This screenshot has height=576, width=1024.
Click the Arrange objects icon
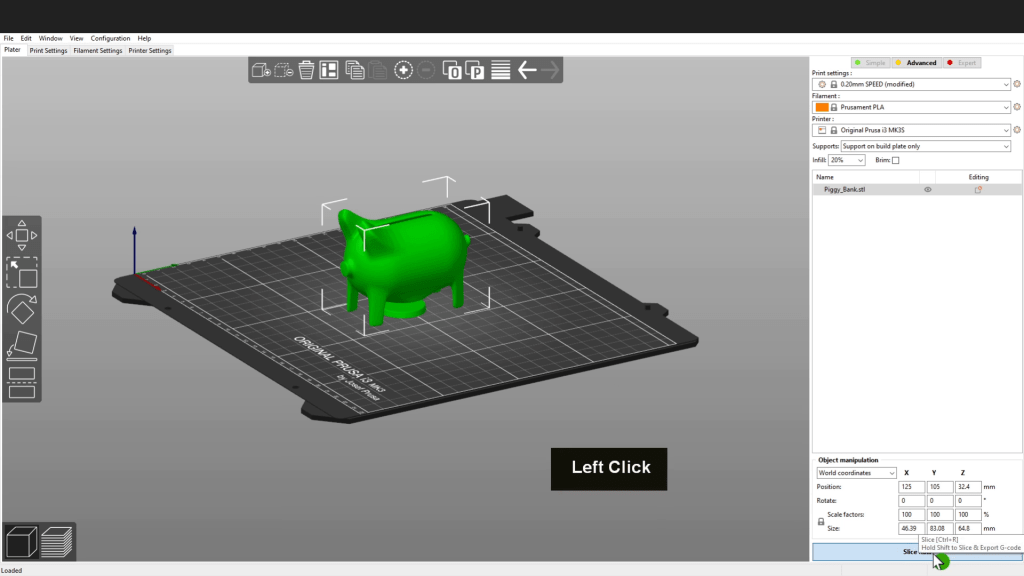click(x=329, y=70)
